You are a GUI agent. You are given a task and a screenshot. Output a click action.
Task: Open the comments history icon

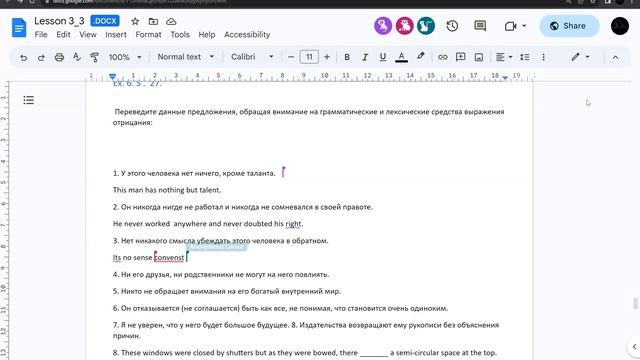tap(480, 26)
